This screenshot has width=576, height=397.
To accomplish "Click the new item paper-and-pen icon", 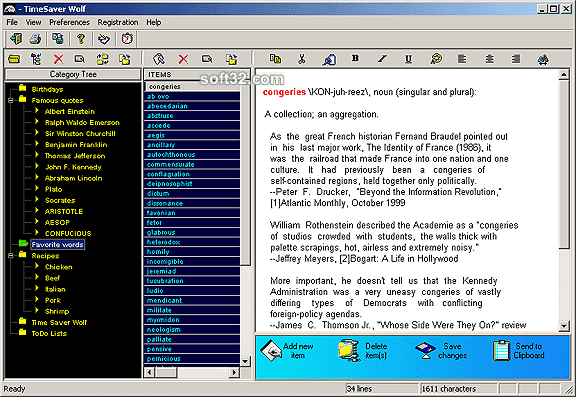I will pyautogui.click(x=159, y=59).
